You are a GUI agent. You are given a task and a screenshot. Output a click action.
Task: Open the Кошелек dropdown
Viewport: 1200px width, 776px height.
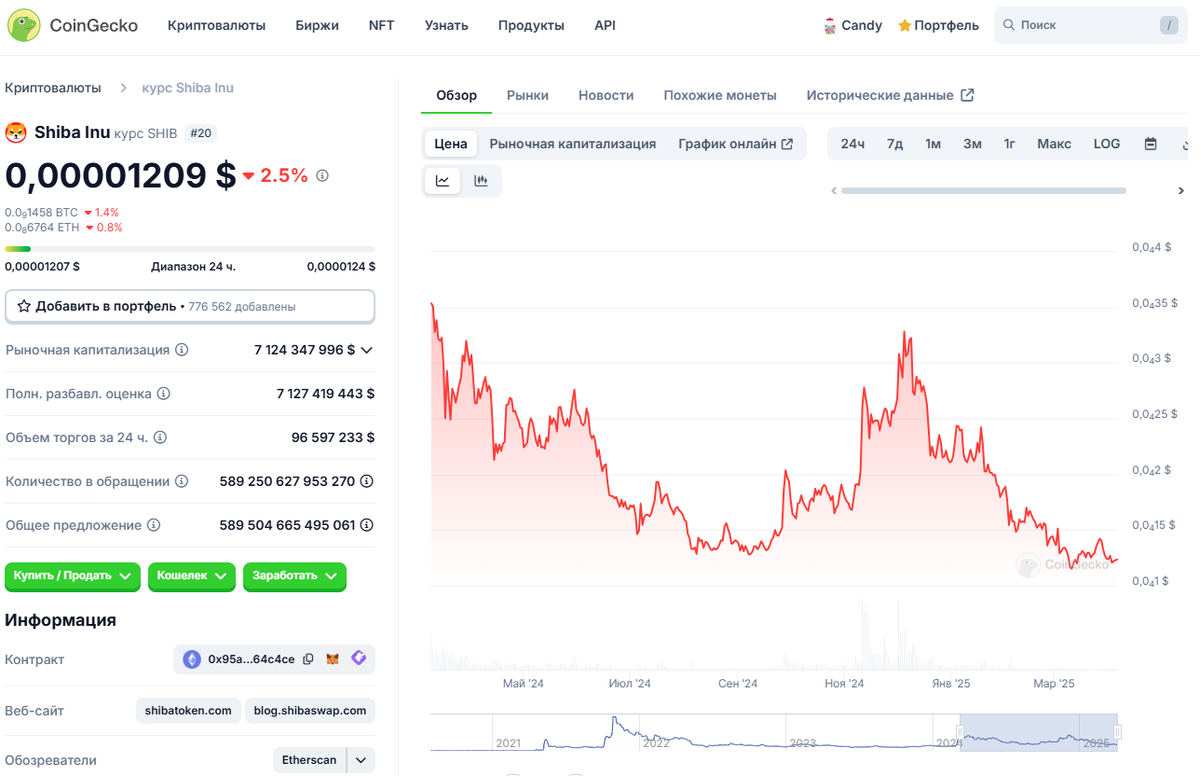(192, 576)
